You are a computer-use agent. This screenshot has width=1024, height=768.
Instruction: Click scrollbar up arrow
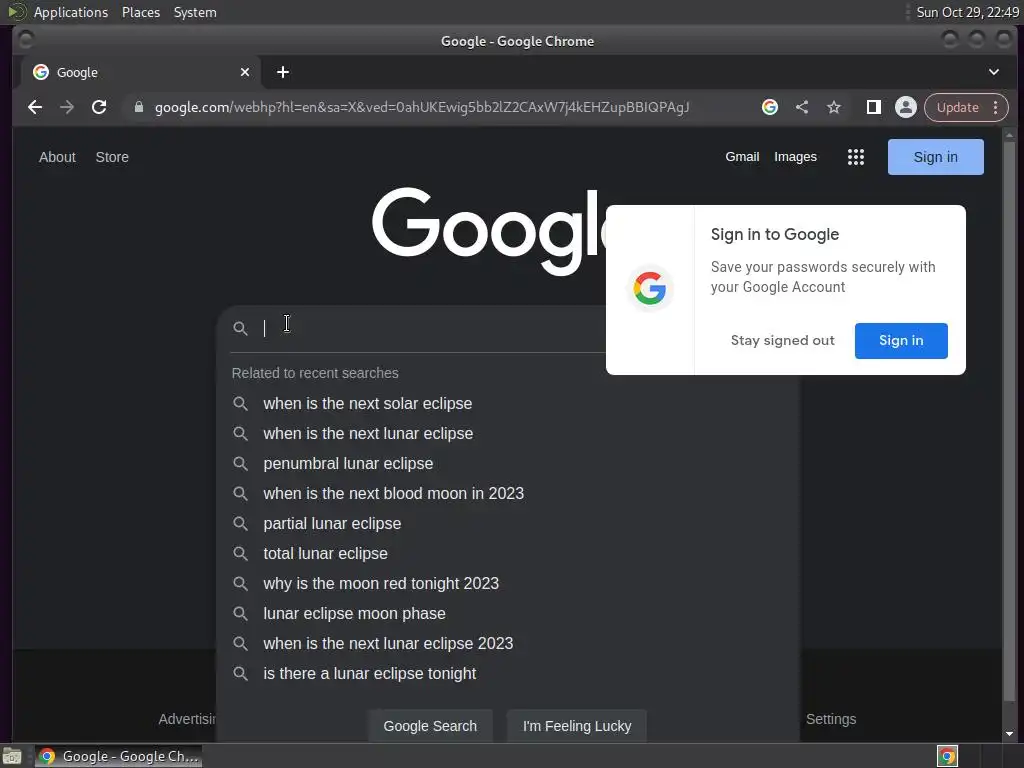click(x=1010, y=135)
